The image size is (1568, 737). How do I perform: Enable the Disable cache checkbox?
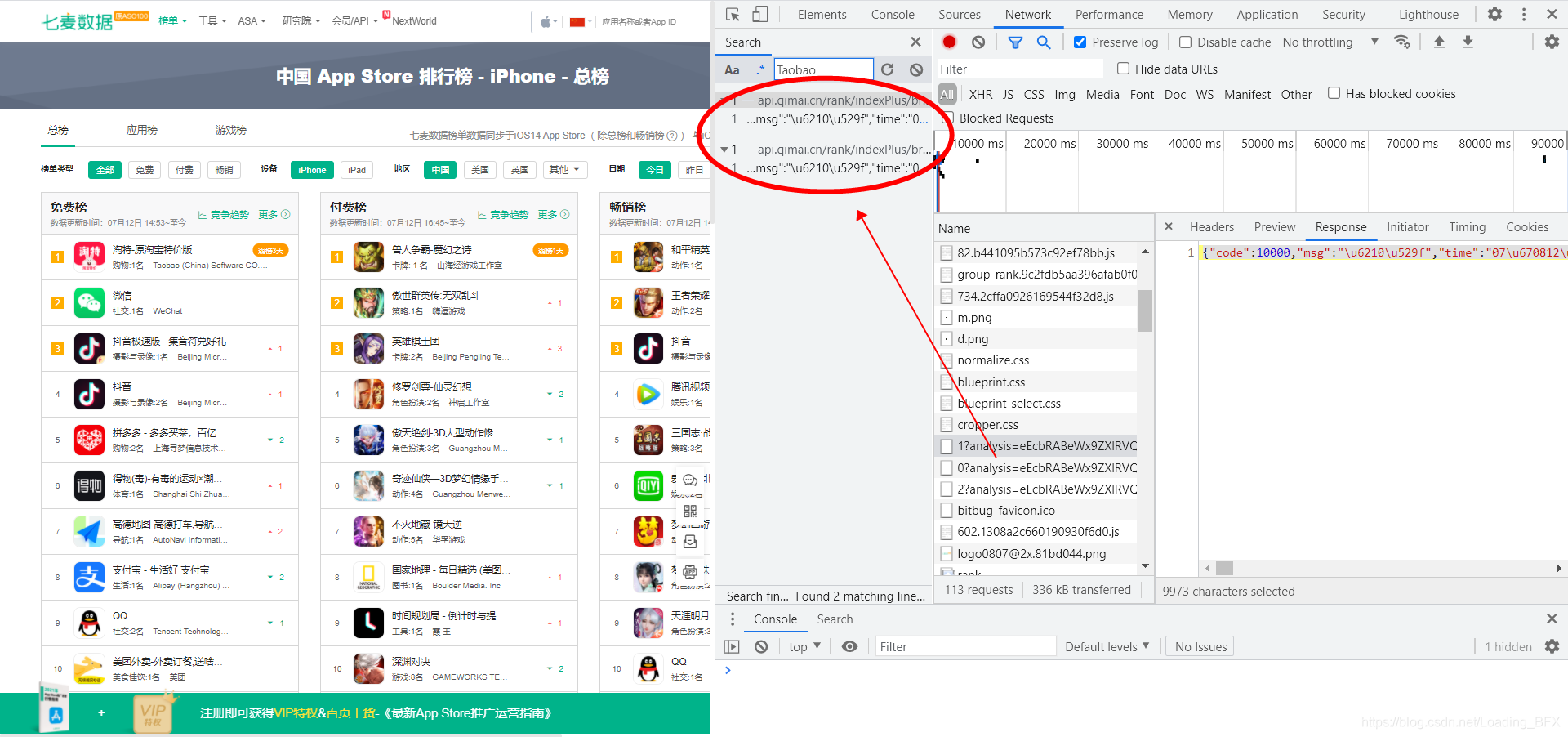pyautogui.click(x=1185, y=42)
